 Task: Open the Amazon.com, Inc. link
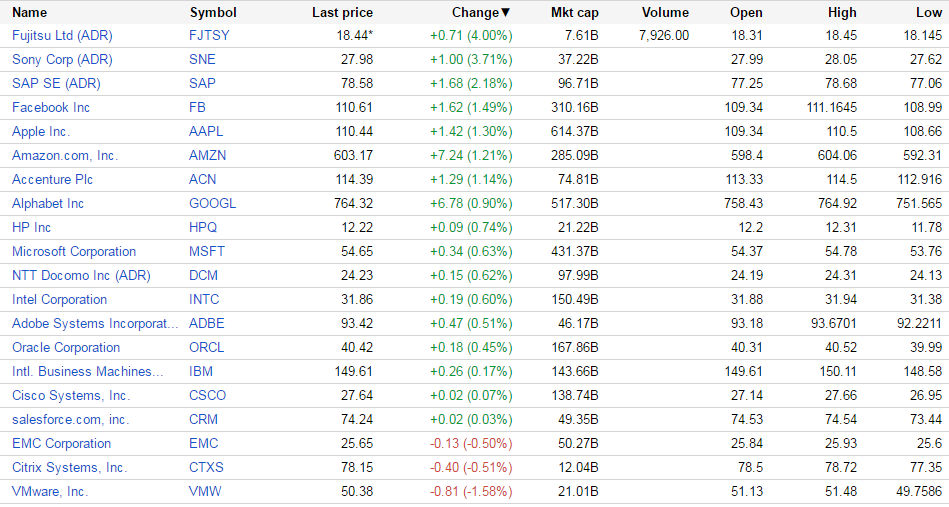coord(65,155)
